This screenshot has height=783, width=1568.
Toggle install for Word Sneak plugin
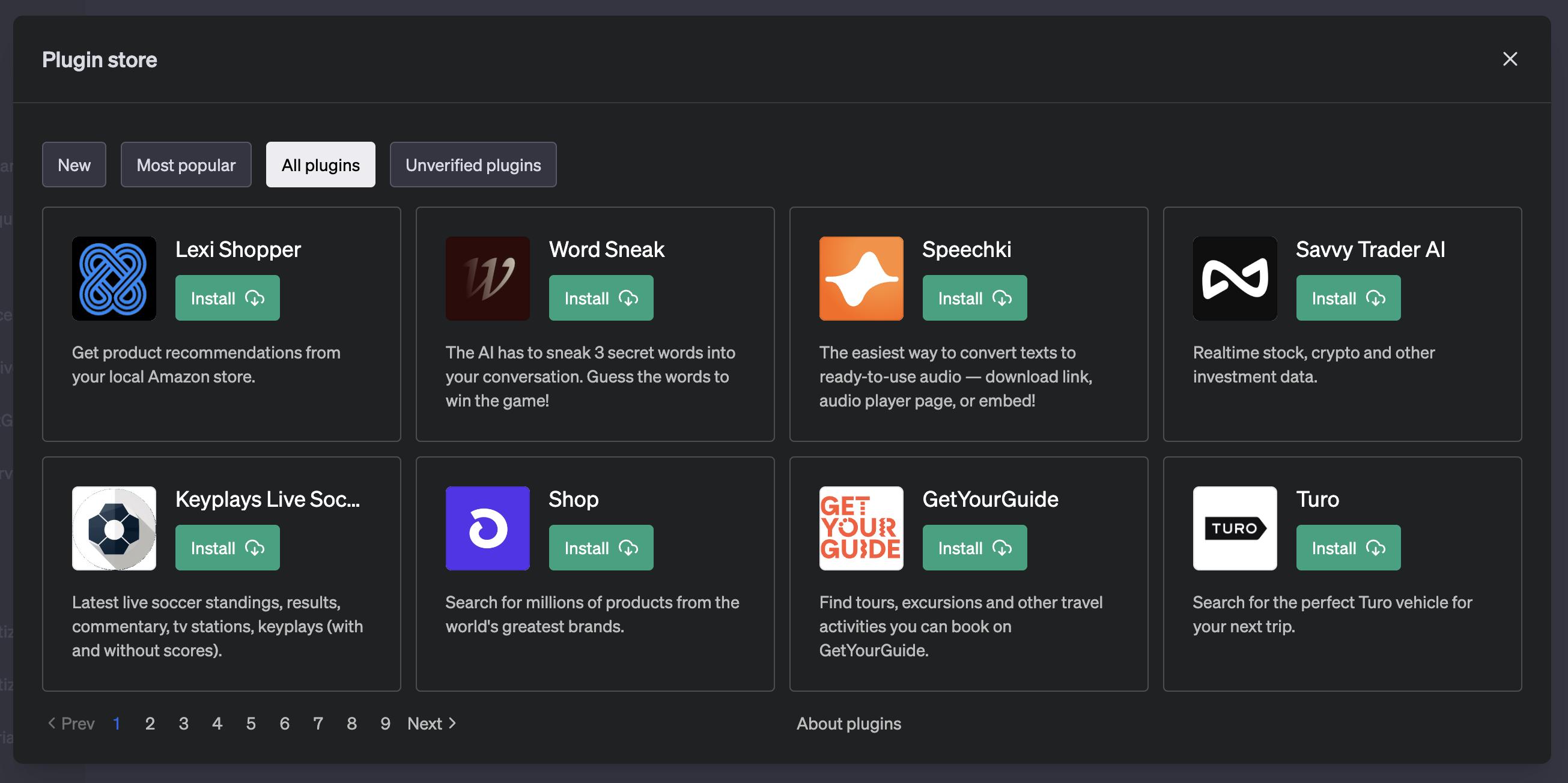tap(601, 298)
